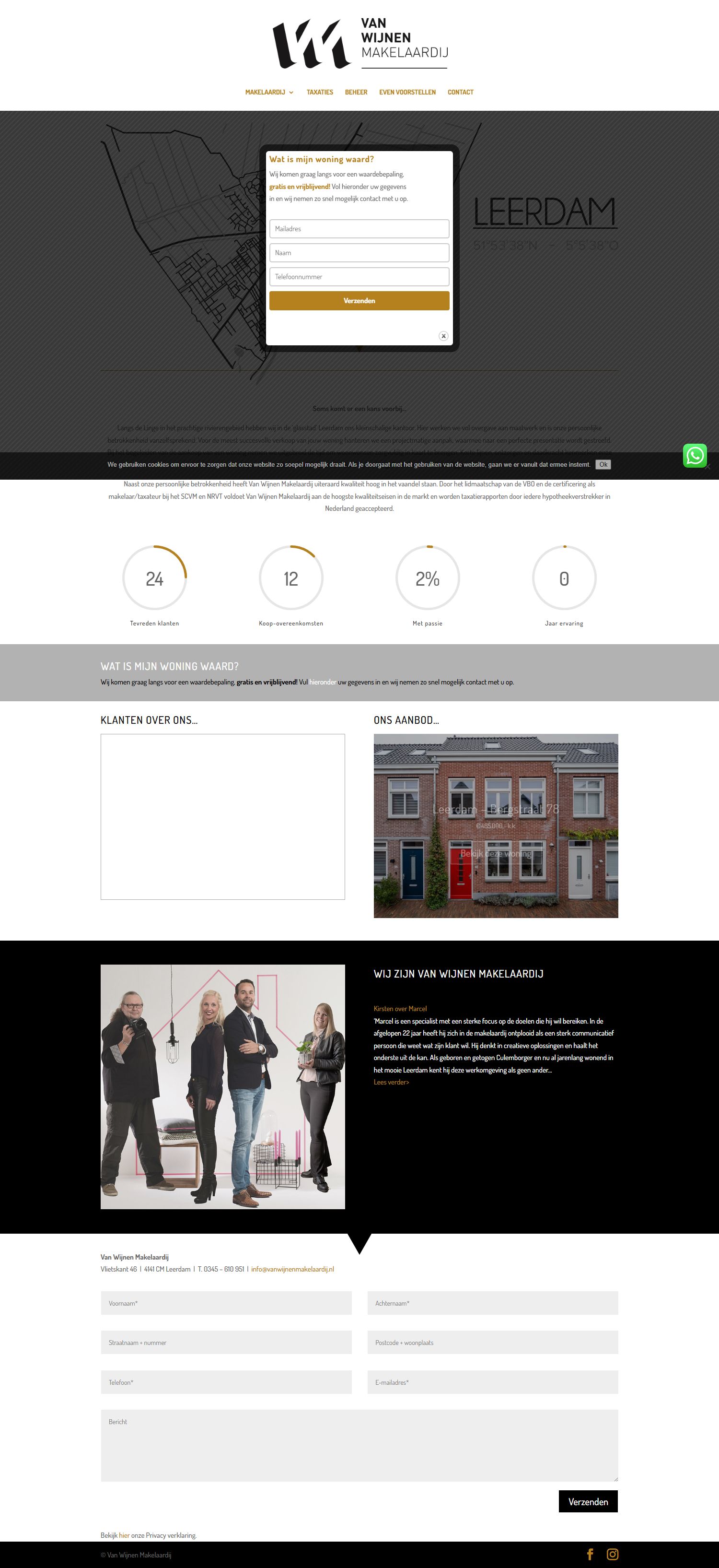Open the Taxaties menu item
The image size is (719, 1568).
point(319,93)
